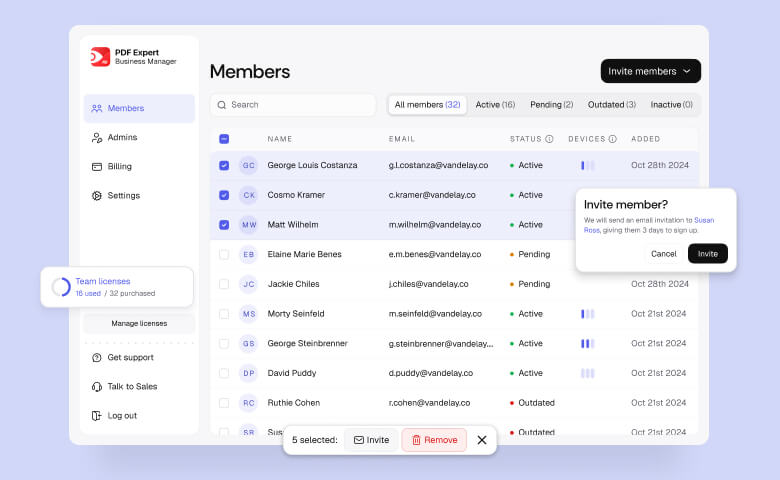780x480 pixels.
Task: Click the Search members field
Action: [x=293, y=105]
